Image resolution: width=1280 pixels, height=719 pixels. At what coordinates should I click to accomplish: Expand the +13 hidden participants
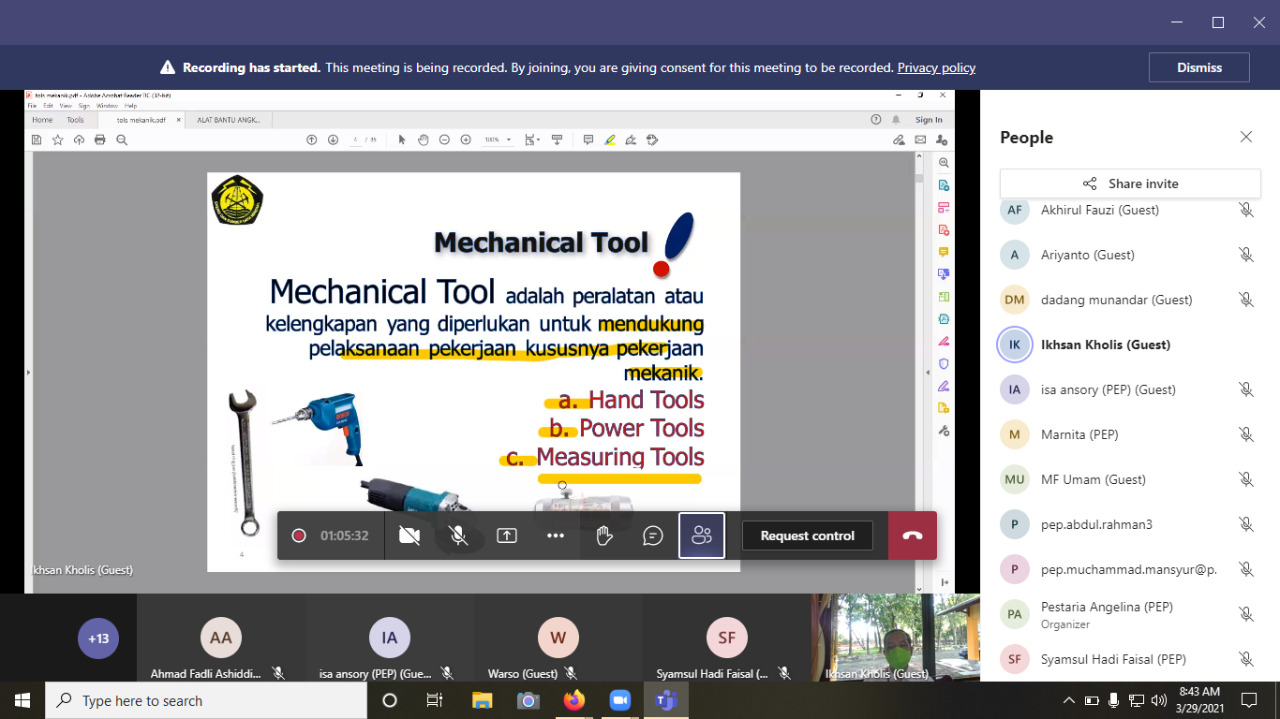98,638
